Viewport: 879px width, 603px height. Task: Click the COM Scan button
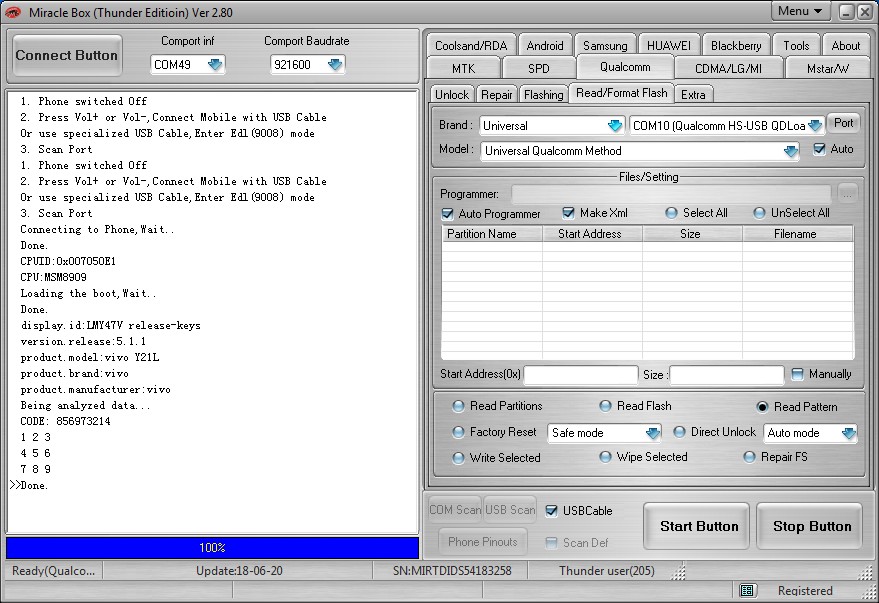[x=455, y=510]
